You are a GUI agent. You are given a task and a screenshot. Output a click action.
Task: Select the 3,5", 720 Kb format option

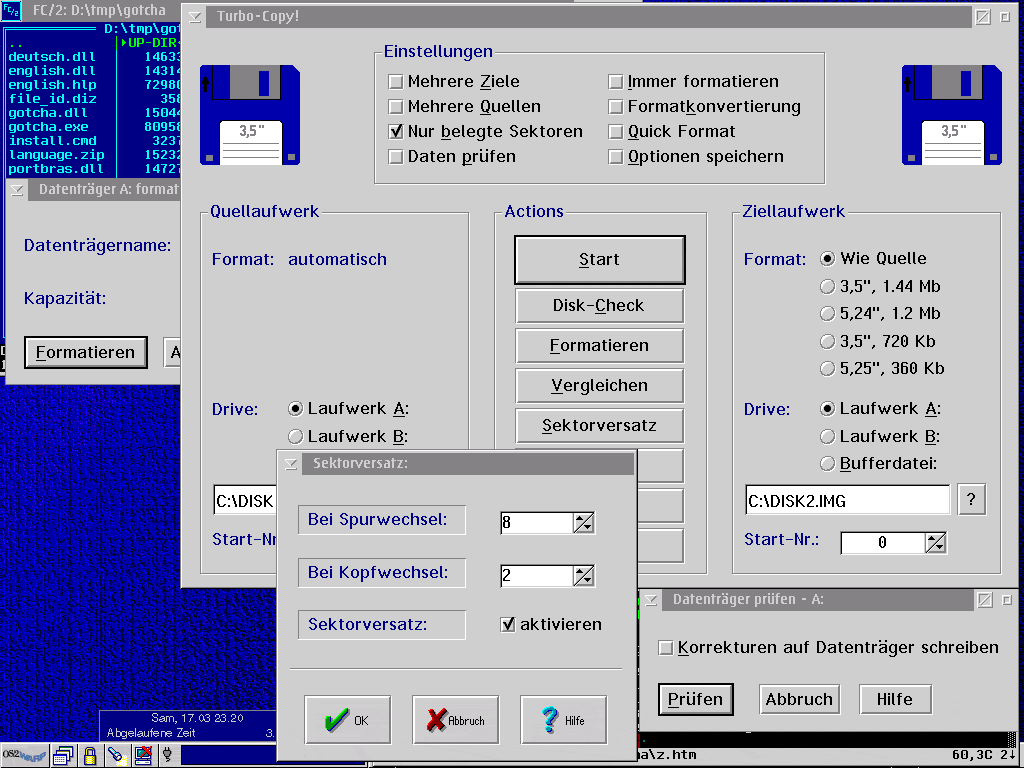827,341
